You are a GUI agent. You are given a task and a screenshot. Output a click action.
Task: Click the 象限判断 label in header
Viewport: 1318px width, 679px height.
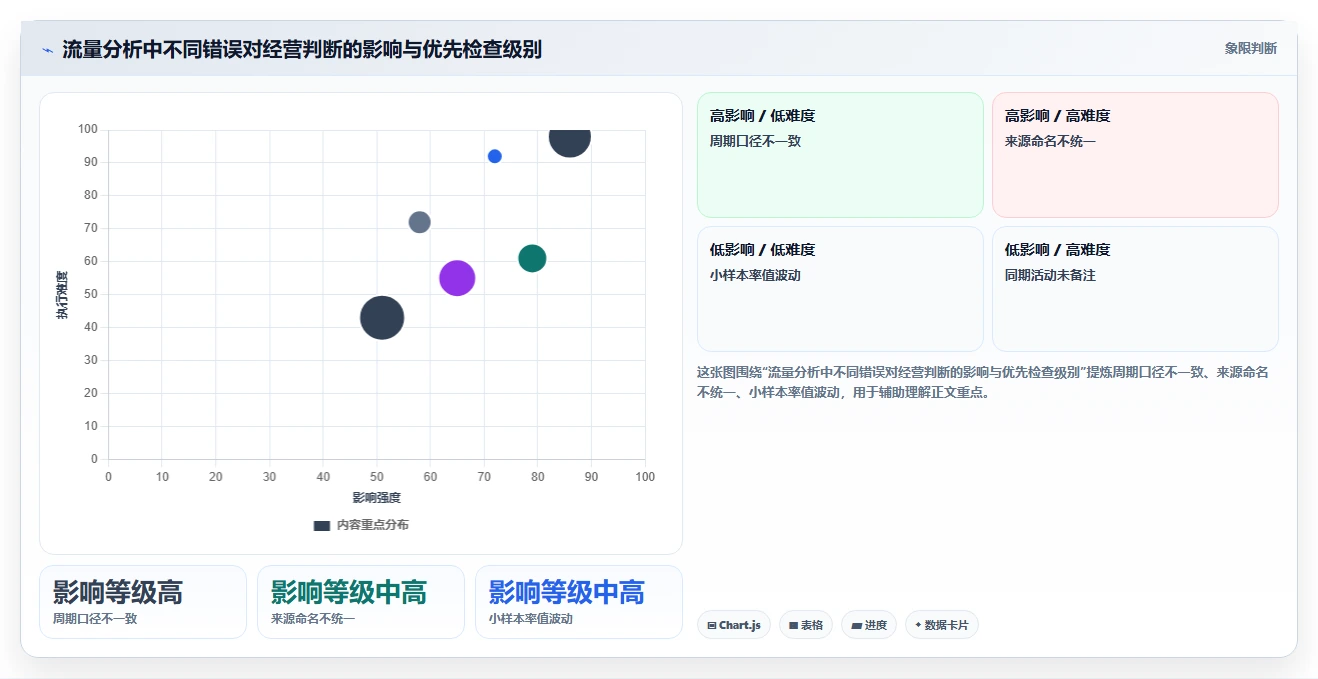[x=1250, y=48]
